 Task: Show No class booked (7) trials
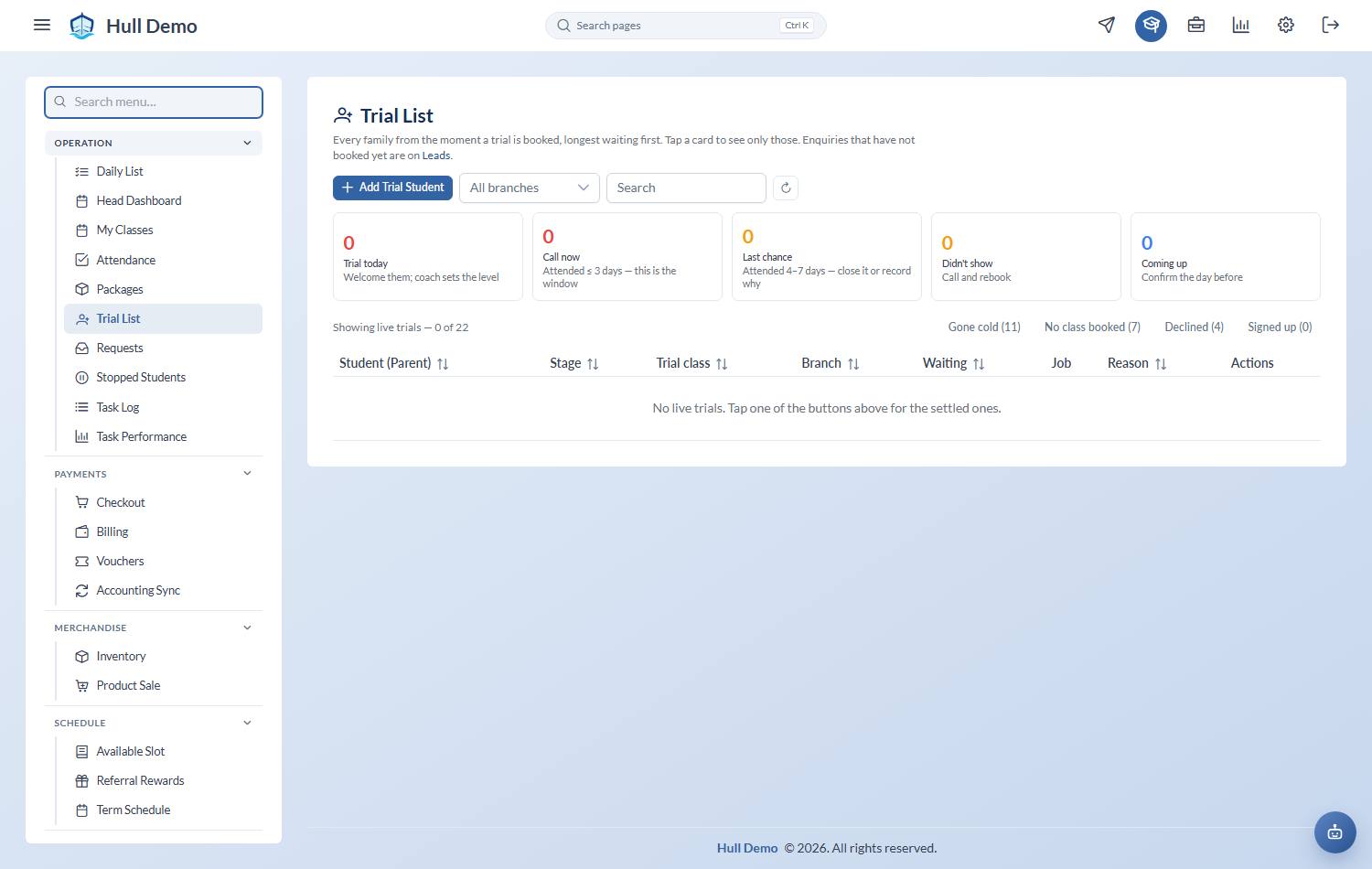tap(1092, 327)
